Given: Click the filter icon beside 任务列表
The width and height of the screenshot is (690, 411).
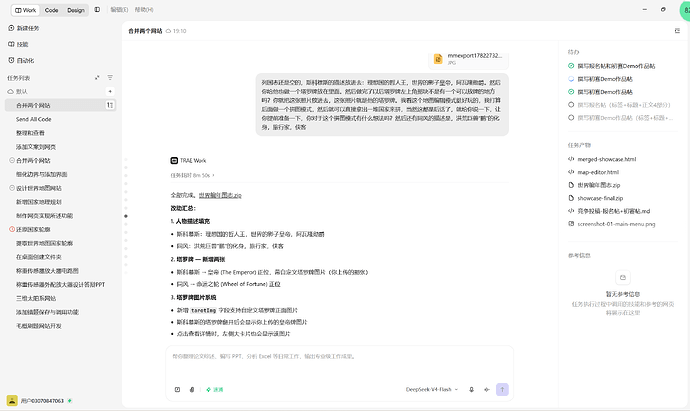Looking at the screenshot, I should [x=110, y=78].
